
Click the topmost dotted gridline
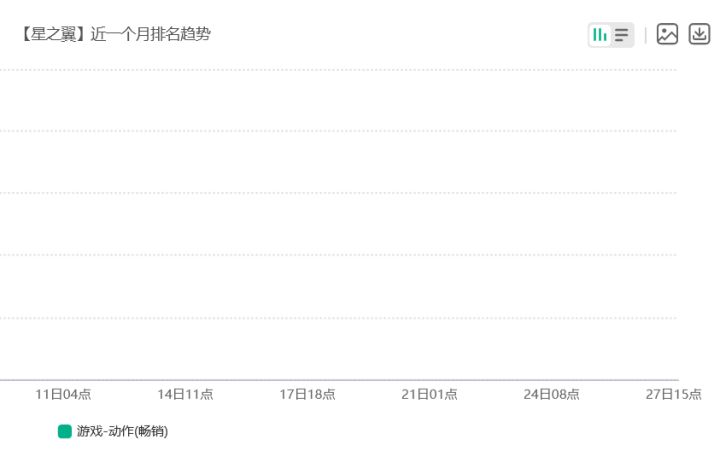click(338, 70)
